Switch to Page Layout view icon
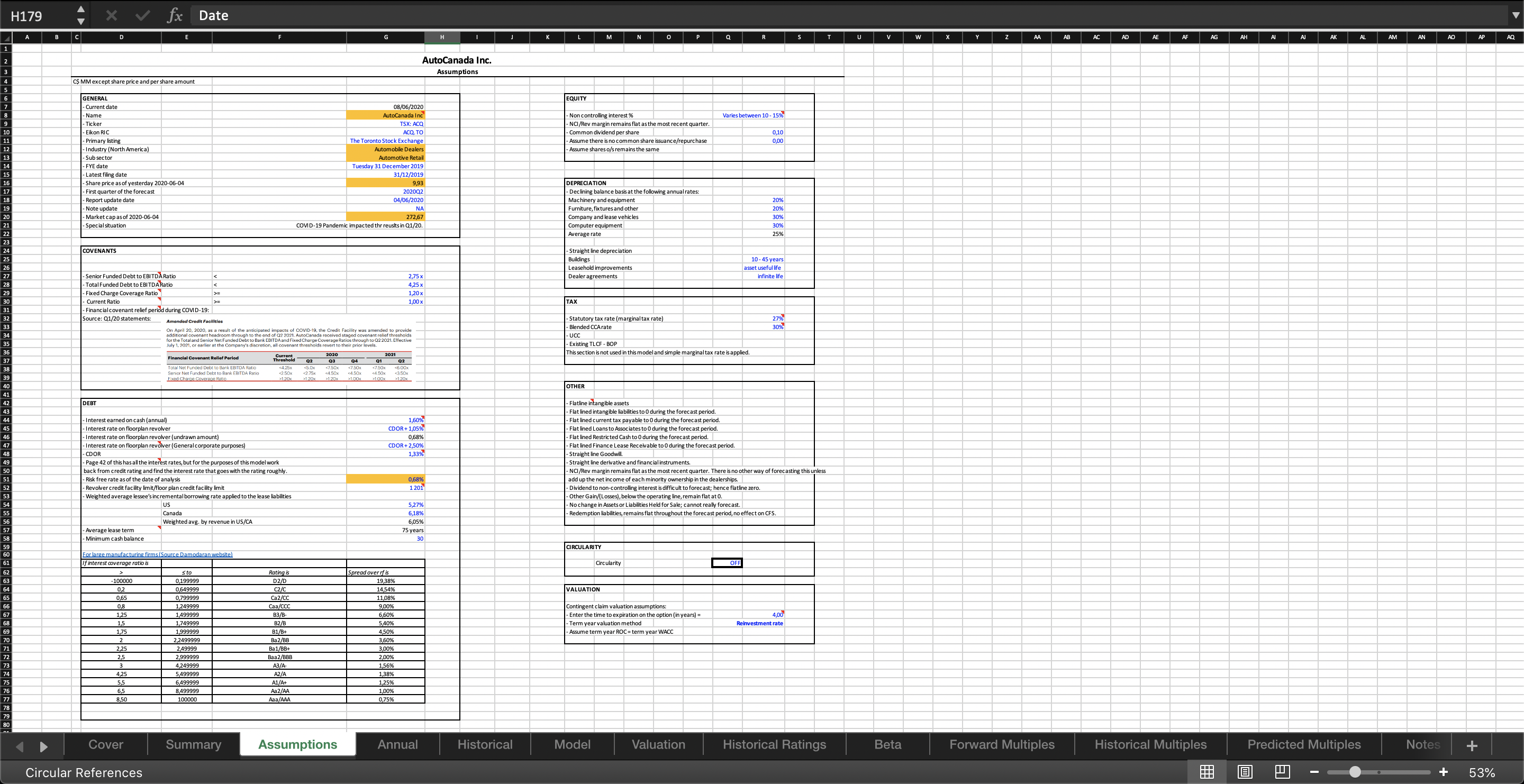 click(1245, 772)
